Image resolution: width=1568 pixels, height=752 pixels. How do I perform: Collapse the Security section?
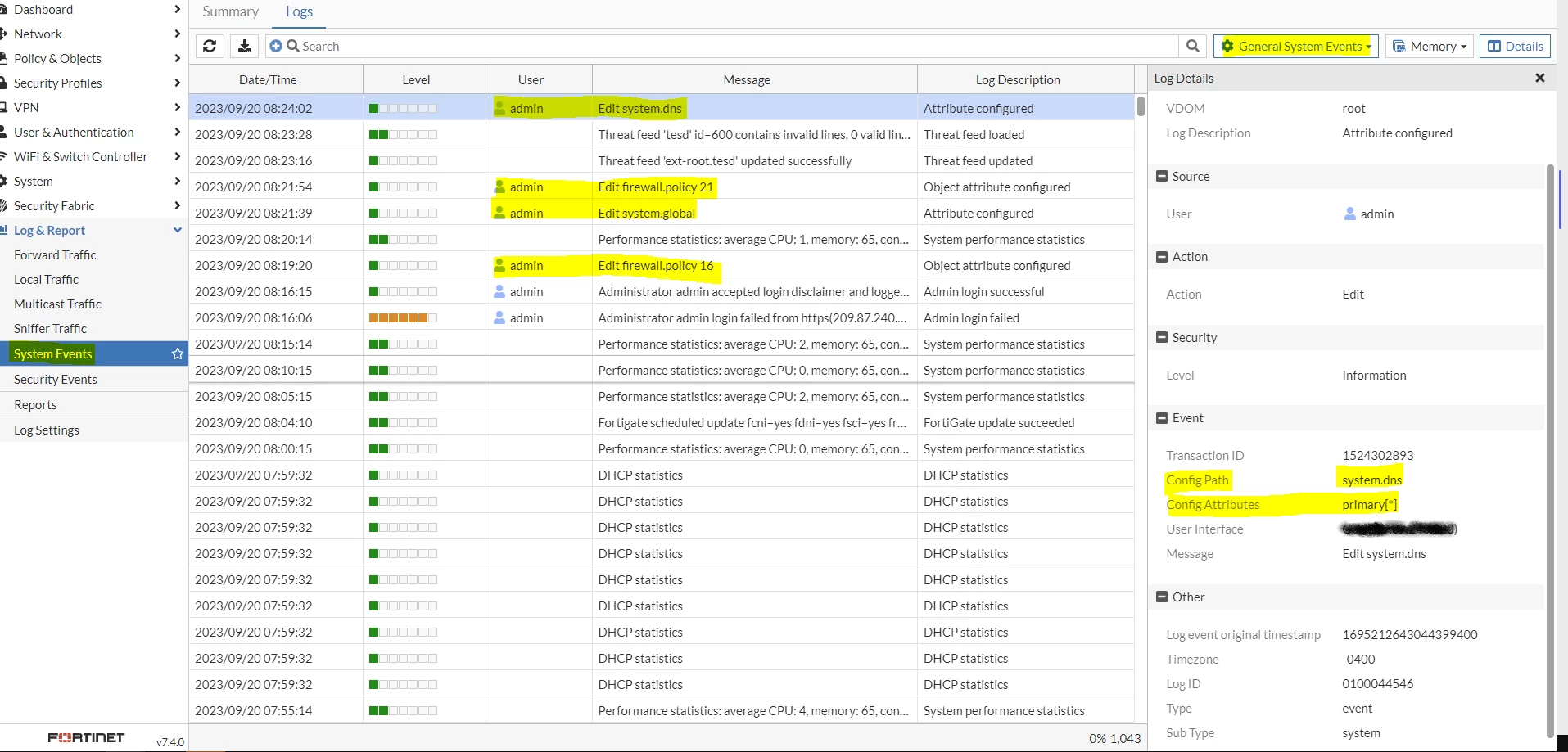[1161, 337]
